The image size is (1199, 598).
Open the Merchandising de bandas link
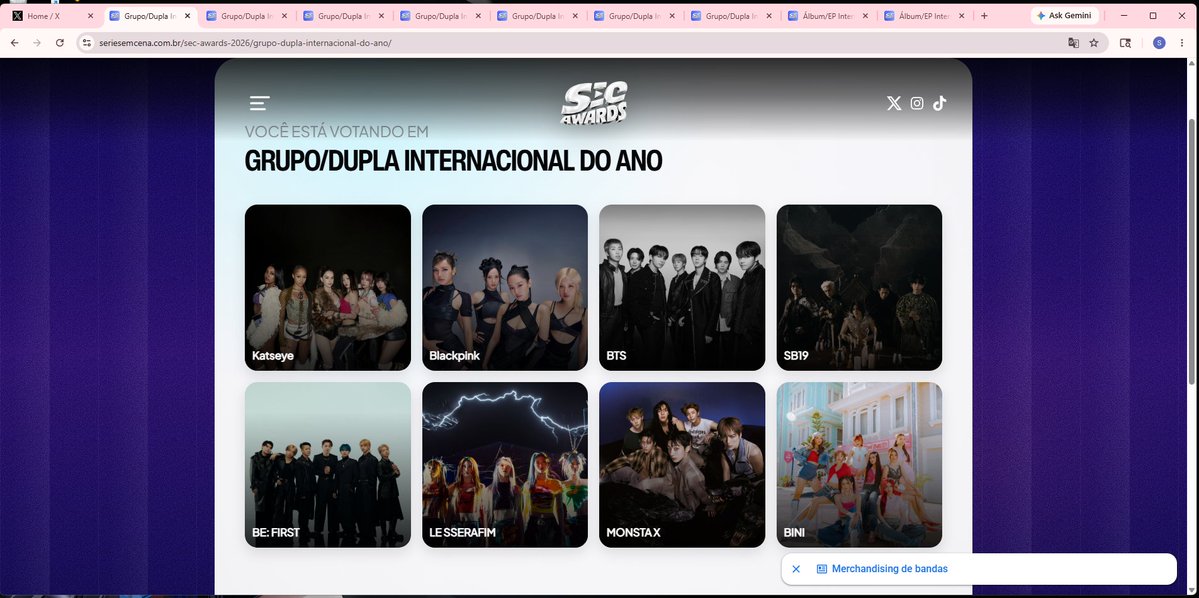[889, 569]
